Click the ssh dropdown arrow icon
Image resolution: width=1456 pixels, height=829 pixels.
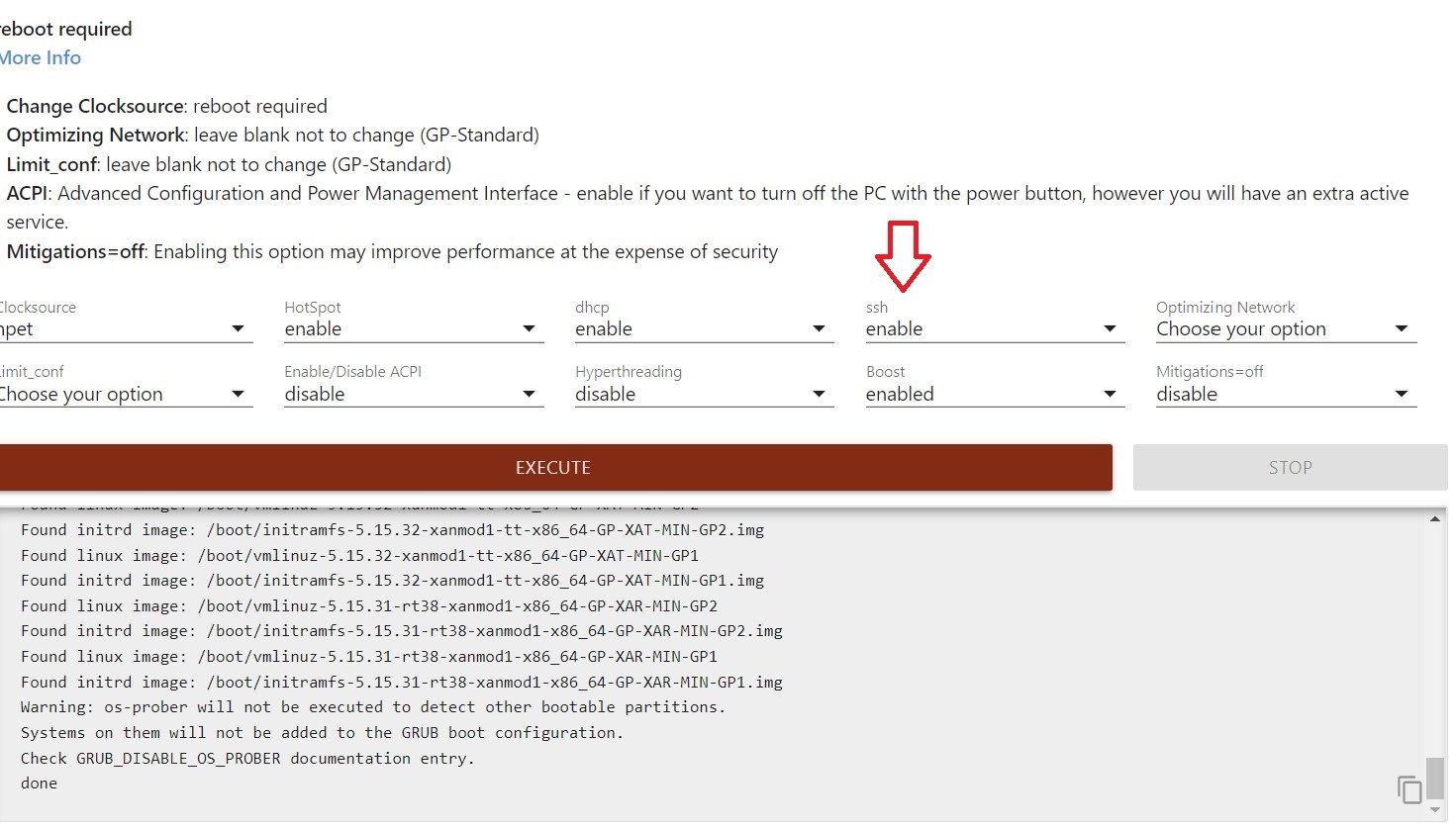coord(1110,329)
